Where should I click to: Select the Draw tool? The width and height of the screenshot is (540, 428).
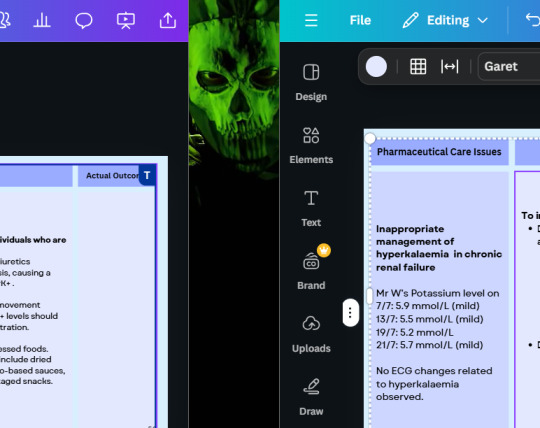[311, 397]
